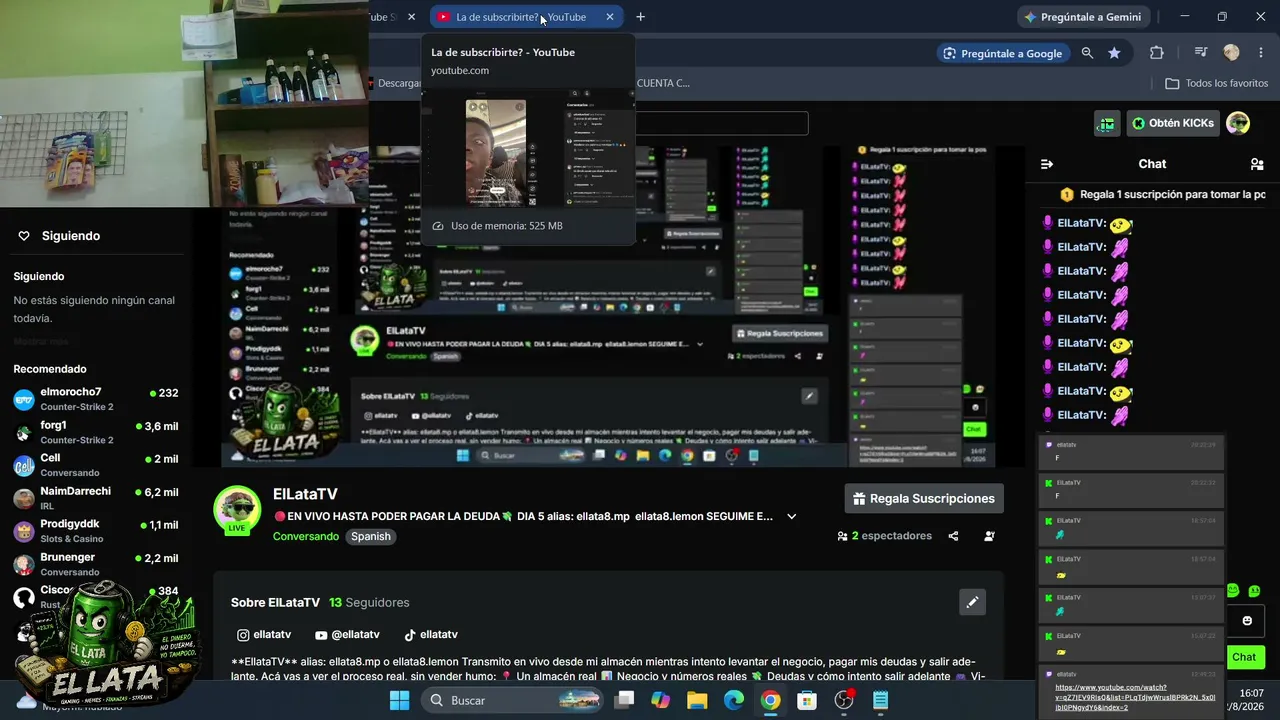Viewport: 1280px width, 720px height.
Task: Open Chrome media controls icon
Action: click(x=1201, y=53)
